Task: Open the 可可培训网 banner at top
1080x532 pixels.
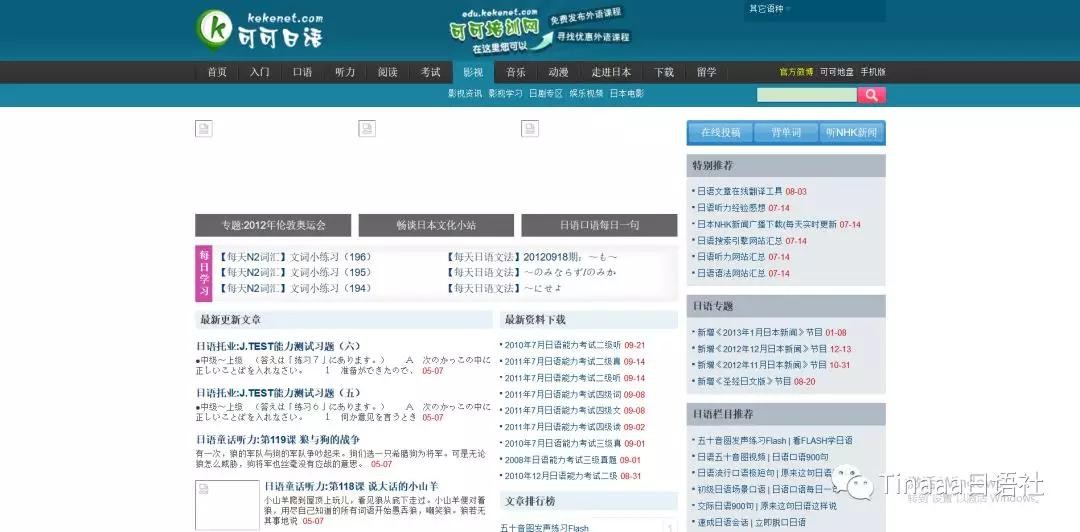Action: pos(538,29)
